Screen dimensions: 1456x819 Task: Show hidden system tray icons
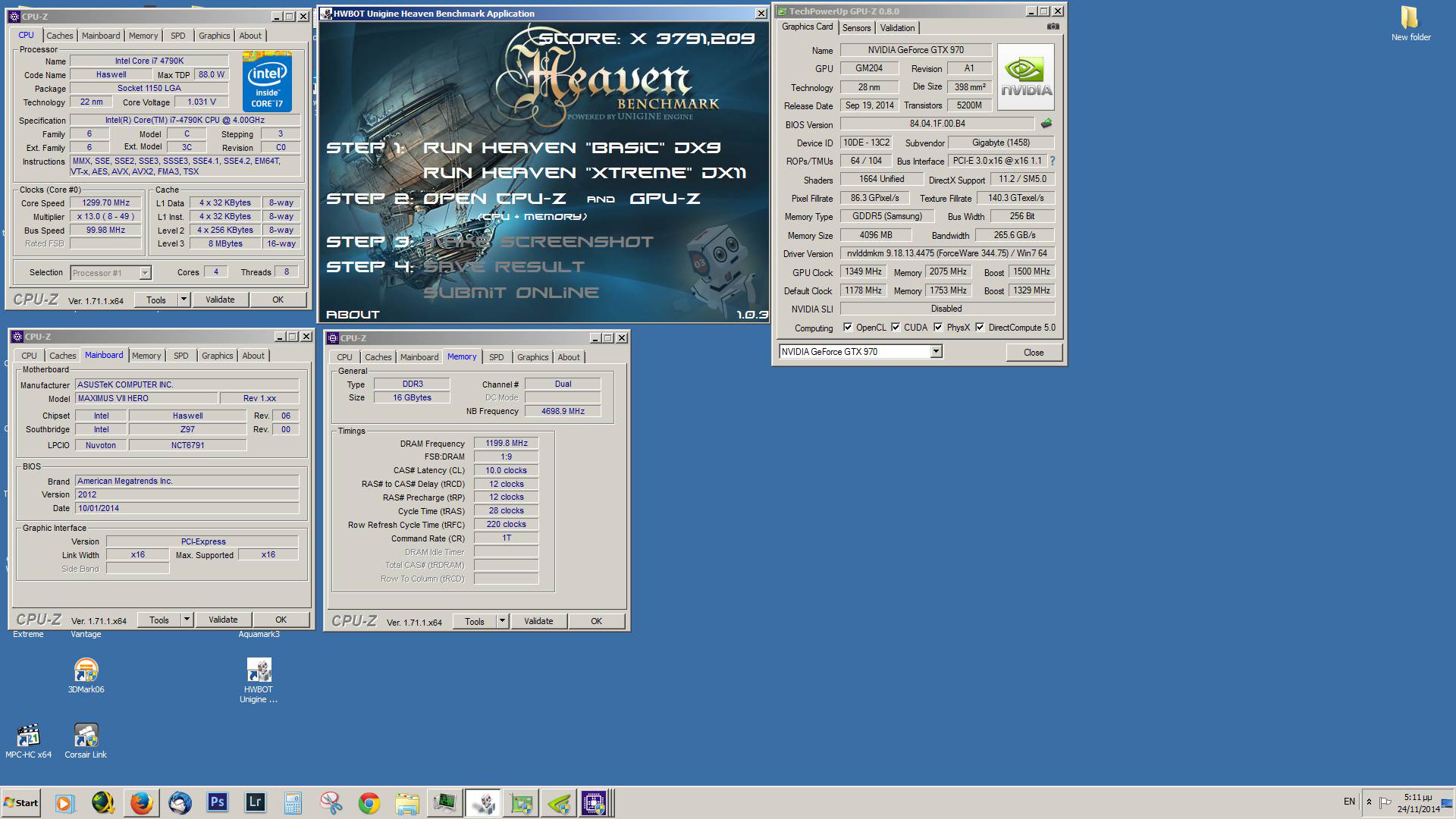coord(1369,802)
